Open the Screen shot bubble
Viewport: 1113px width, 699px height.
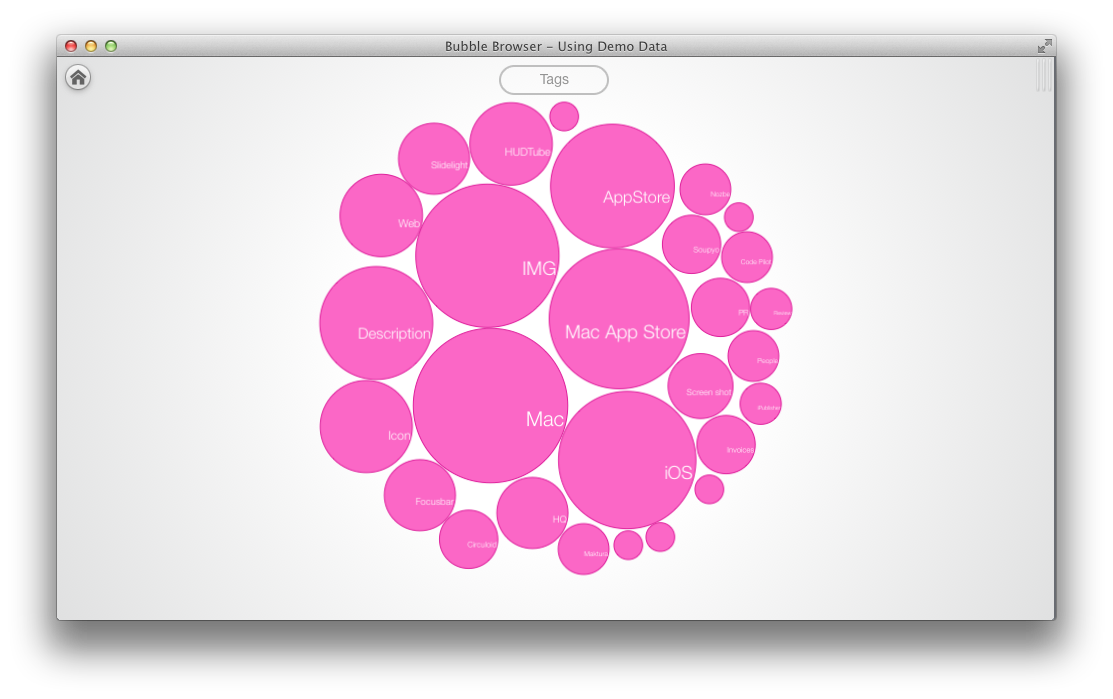tap(701, 386)
